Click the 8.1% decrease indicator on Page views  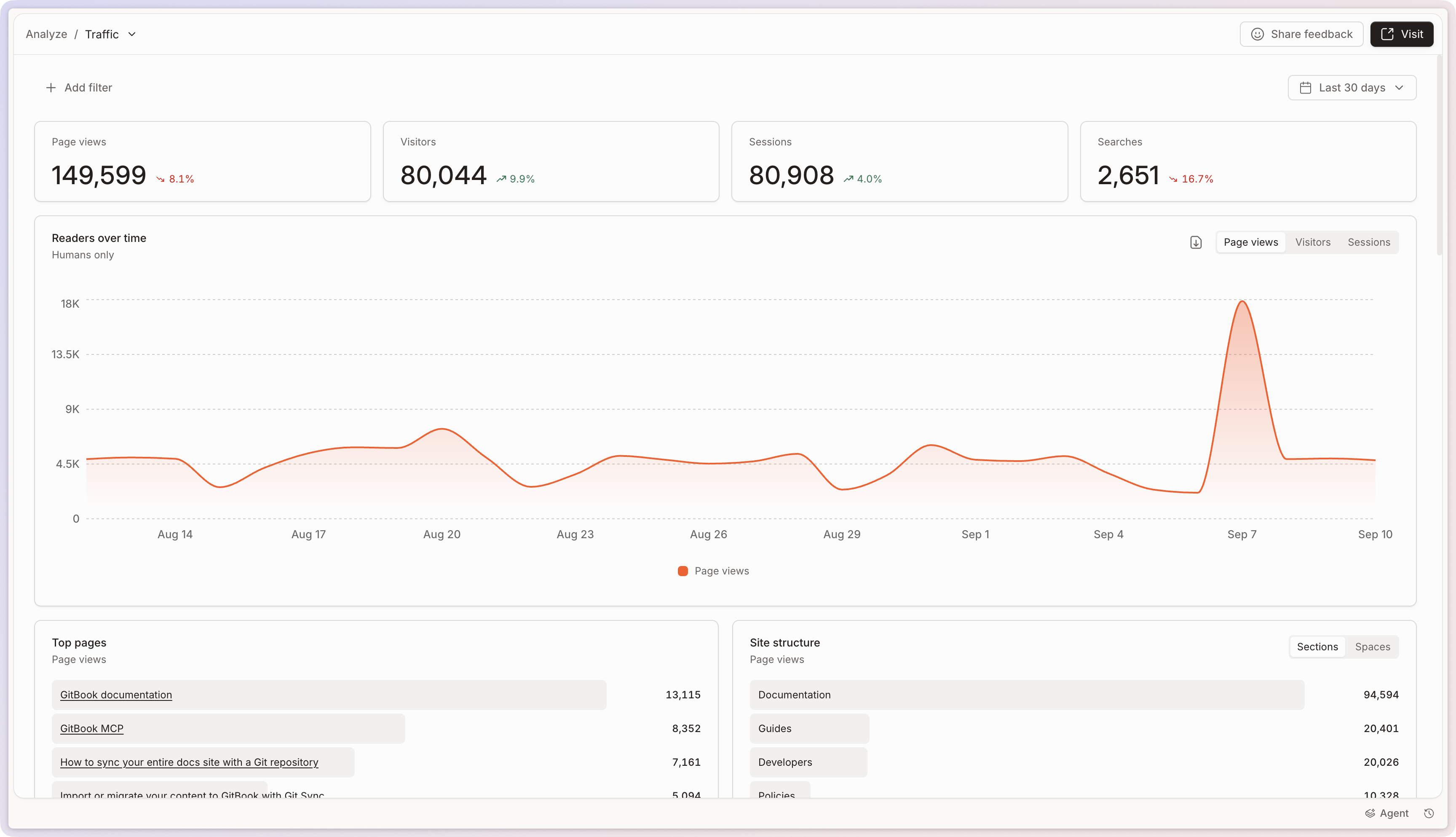175,179
